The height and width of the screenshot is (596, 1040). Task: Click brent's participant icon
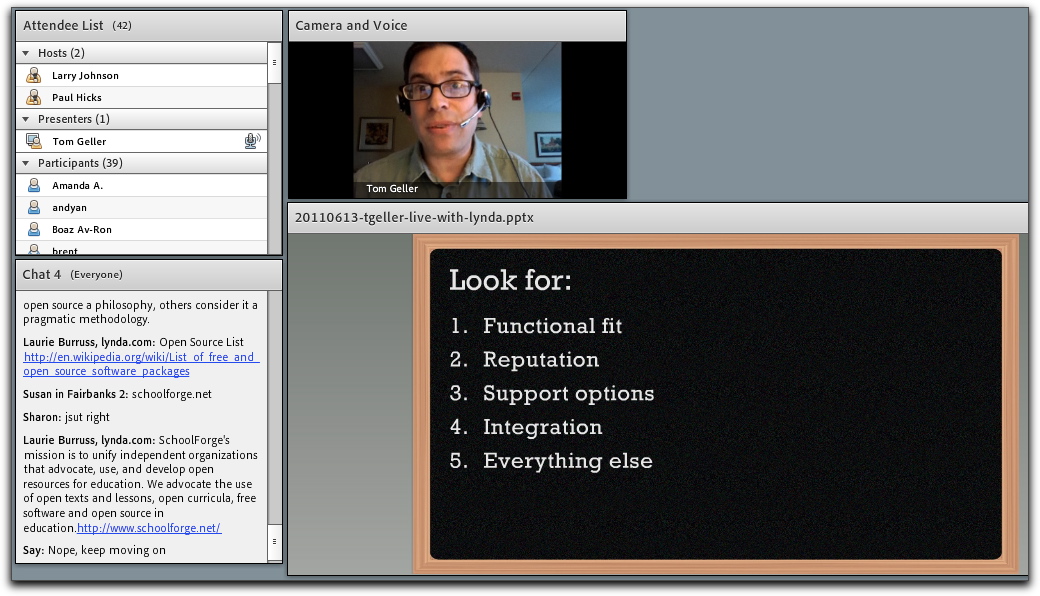[34, 249]
